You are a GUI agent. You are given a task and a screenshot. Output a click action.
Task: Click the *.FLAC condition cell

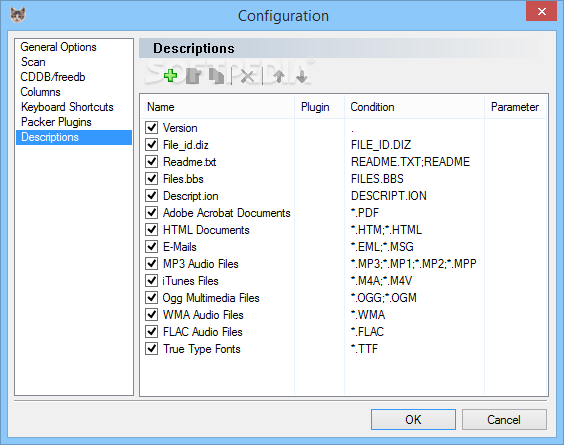[x=367, y=332]
